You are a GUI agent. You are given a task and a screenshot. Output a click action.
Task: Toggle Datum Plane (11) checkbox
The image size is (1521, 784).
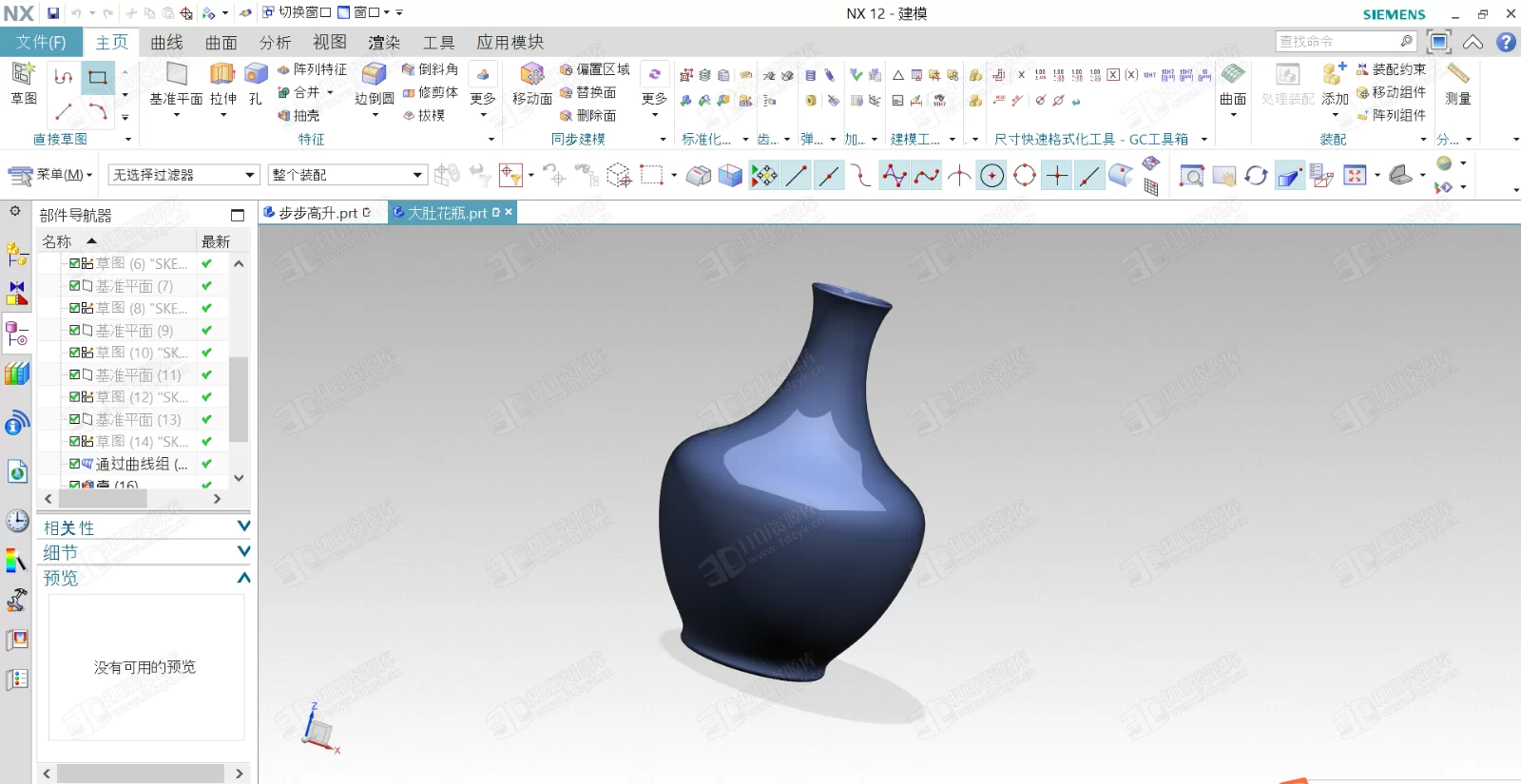pyautogui.click(x=75, y=374)
